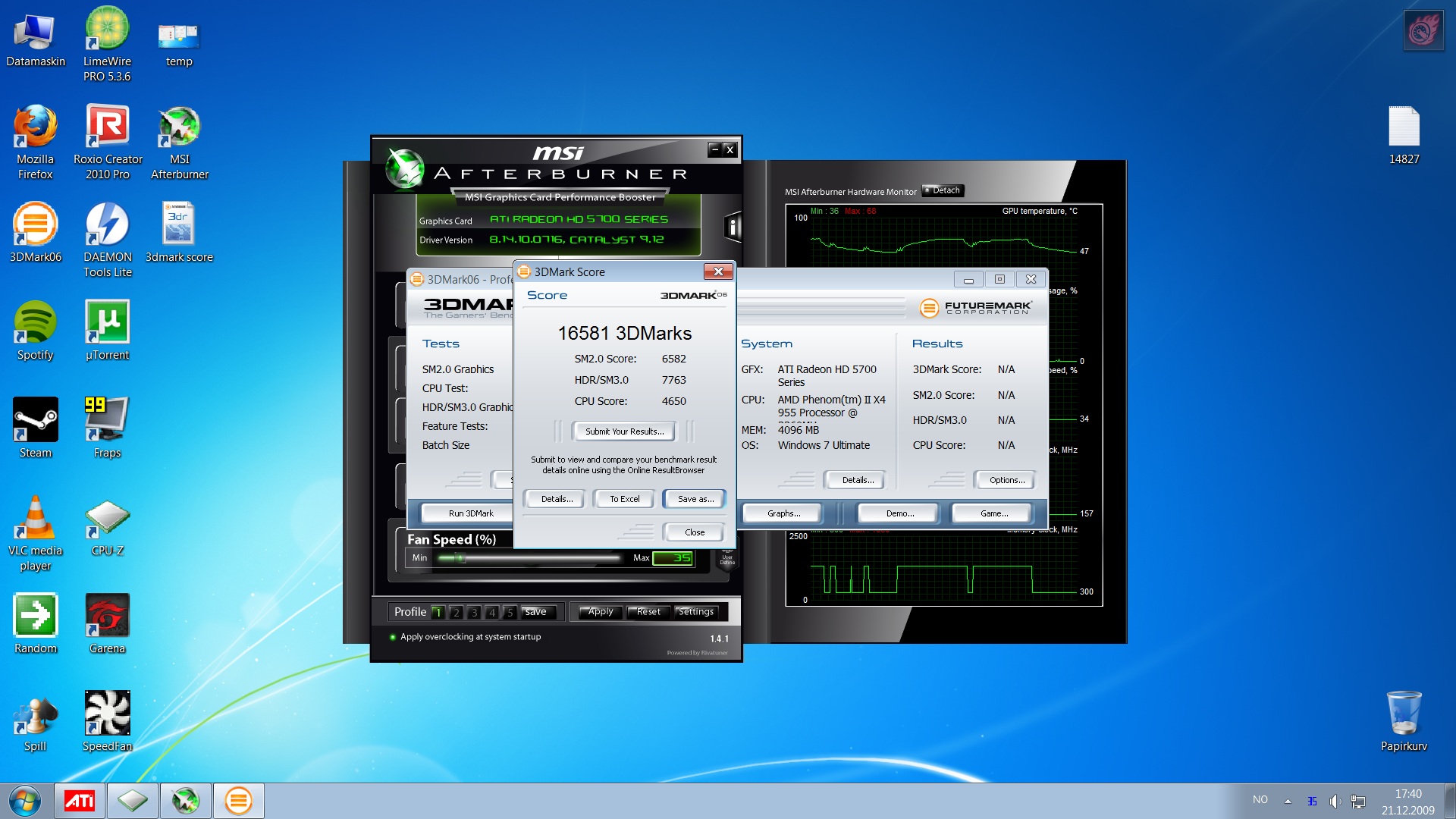Adjust the Fan Speed slider
The height and width of the screenshot is (819, 1456).
529,558
